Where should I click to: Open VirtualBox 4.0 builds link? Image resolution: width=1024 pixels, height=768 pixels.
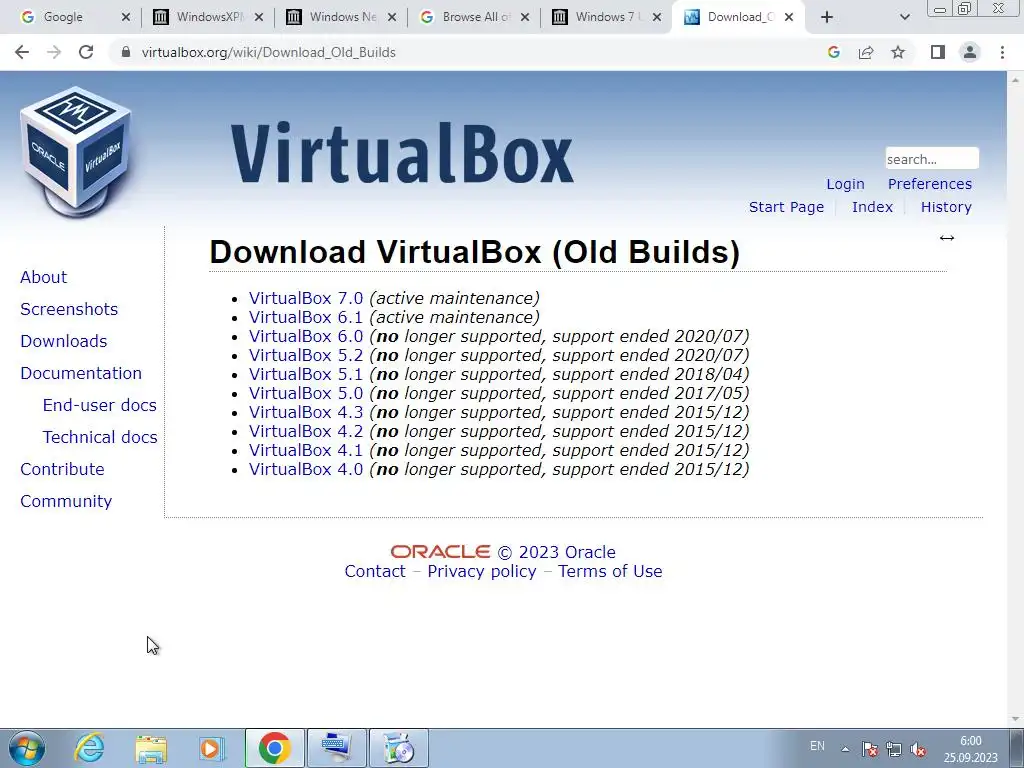(306, 470)
